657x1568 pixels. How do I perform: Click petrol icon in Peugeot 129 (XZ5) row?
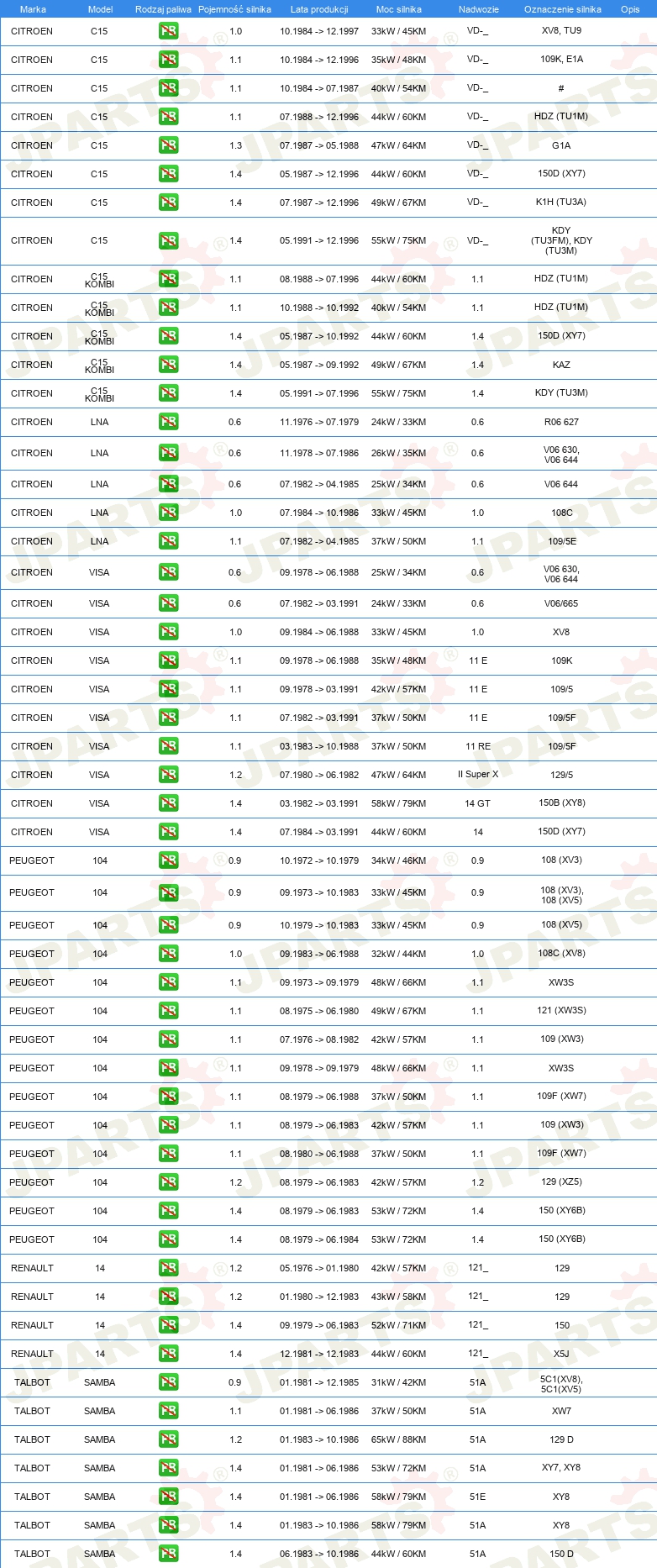[x=168, y=1182]
